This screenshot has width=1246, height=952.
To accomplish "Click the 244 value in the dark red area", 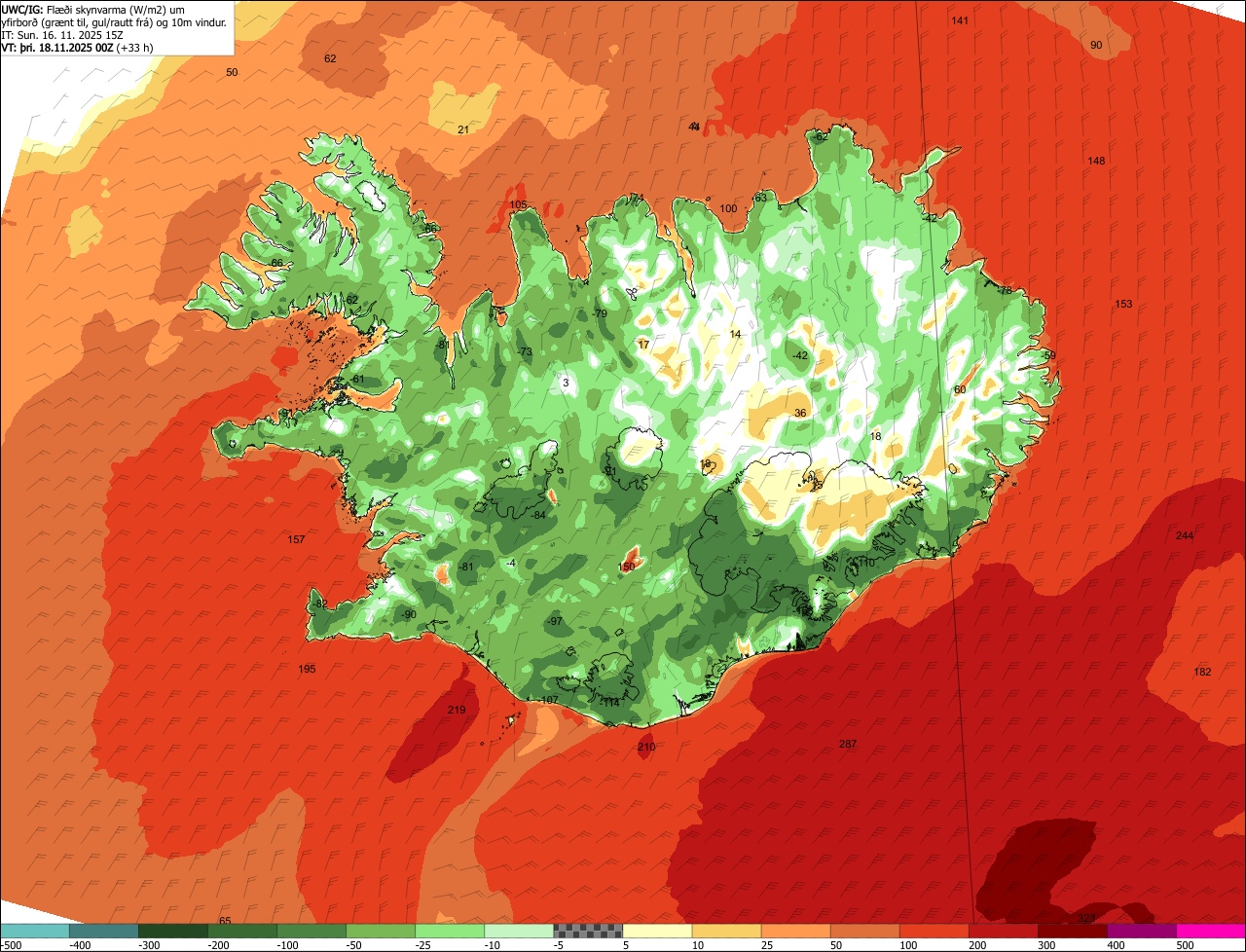I will (1185, 536).
